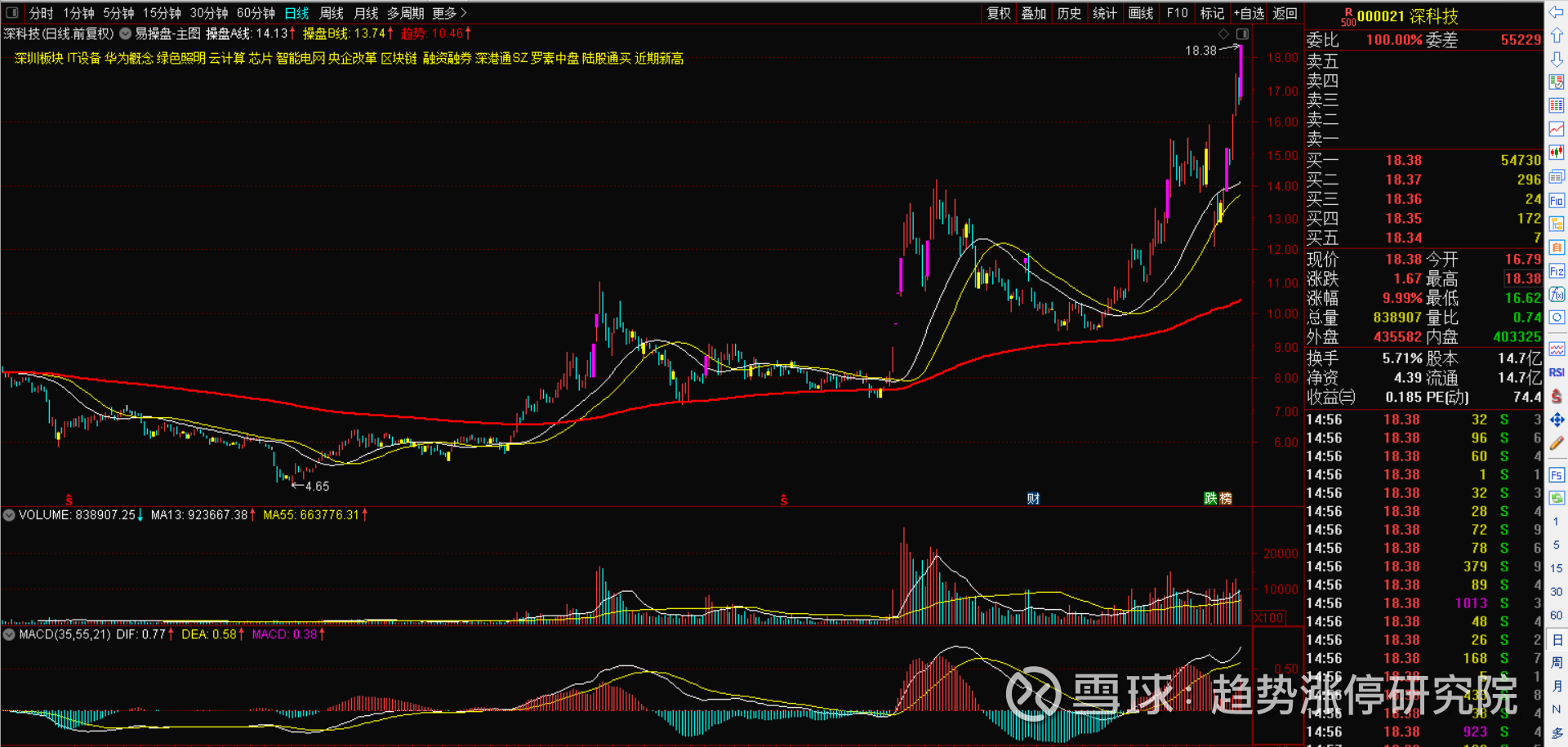Image resolution: width=1568 pixels, height=747 pixels.
Task: Click the cascaded windows icon in sidebar
Action: pos(1557,176)
